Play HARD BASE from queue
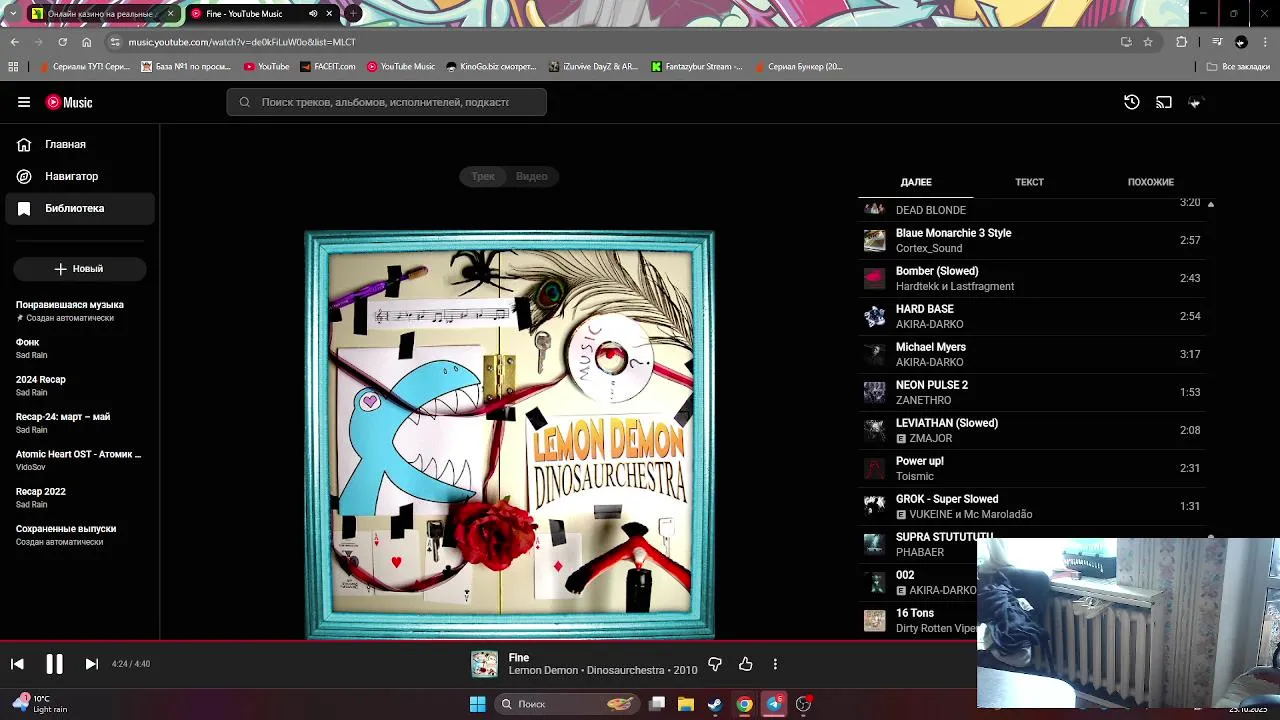The height and width of the screenshot is (720, 1280). click(1032, 317)
